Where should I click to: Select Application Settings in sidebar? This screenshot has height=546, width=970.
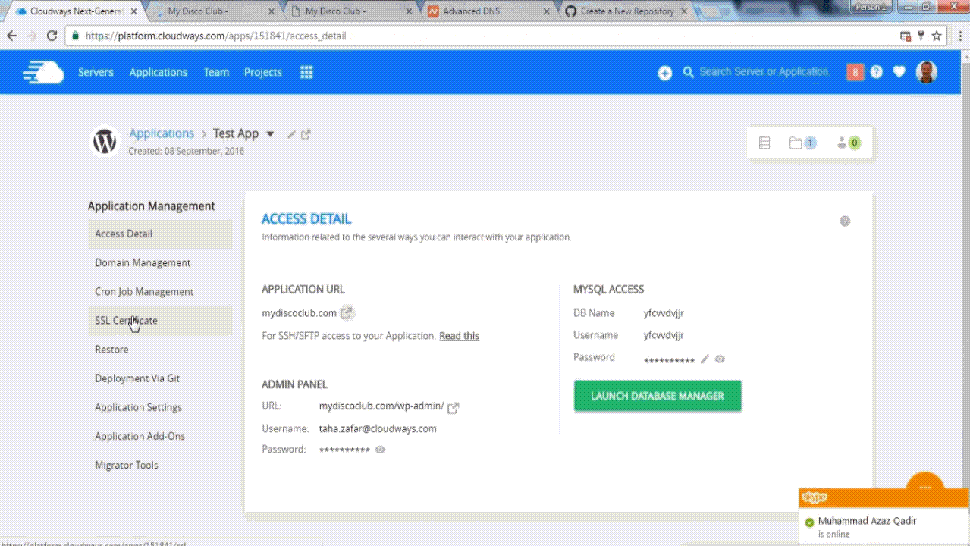[x=160, y=407]
